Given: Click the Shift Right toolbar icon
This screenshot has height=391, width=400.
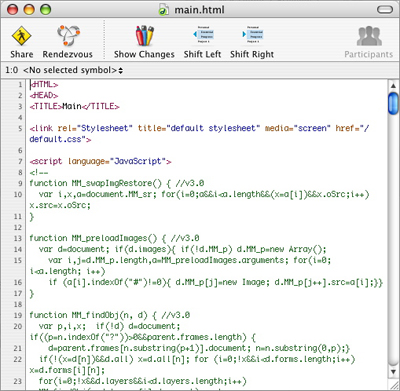Looking at the screenshot, I should [252, 34].
